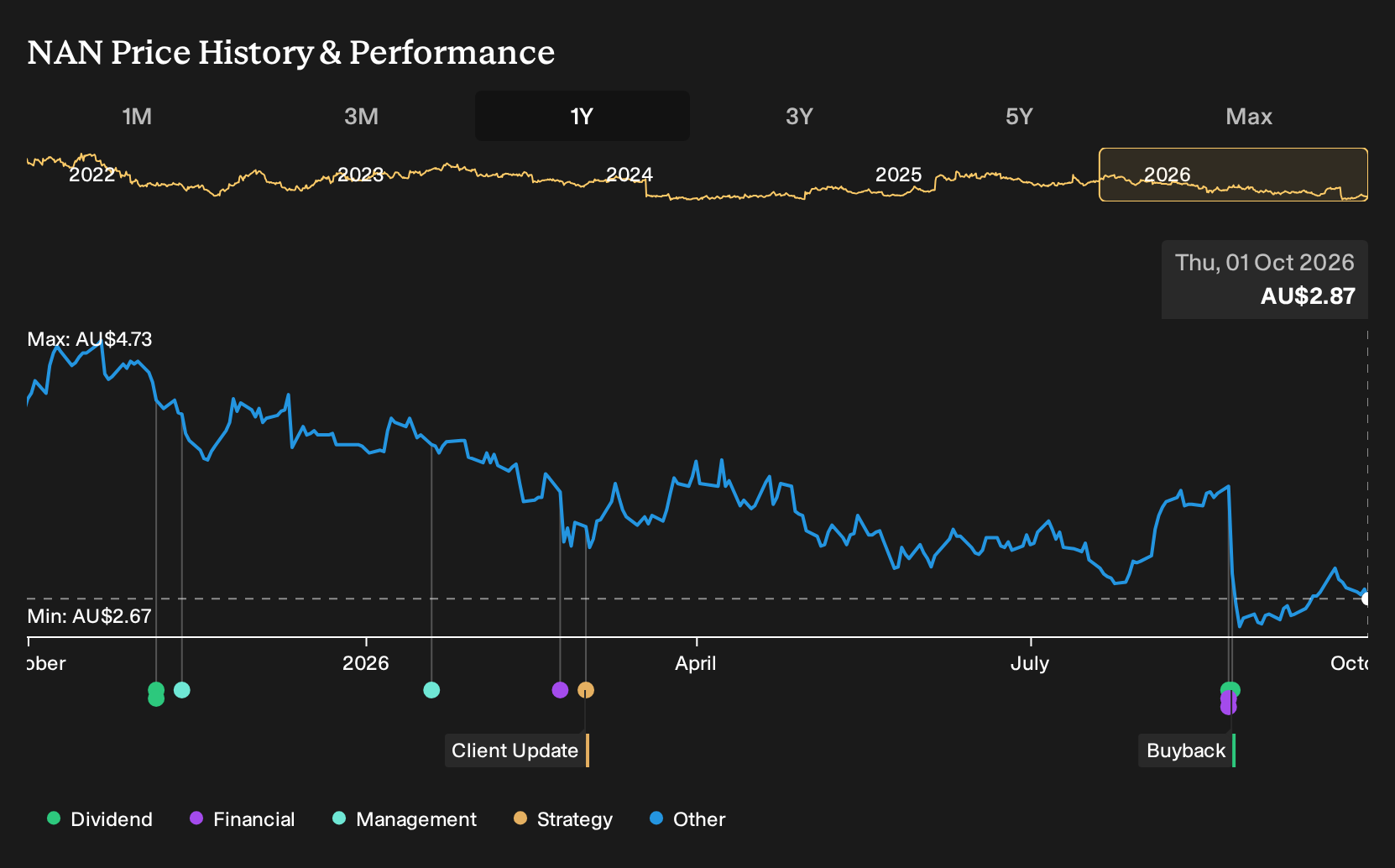Show the 5Y price history

click(1018, 117)
